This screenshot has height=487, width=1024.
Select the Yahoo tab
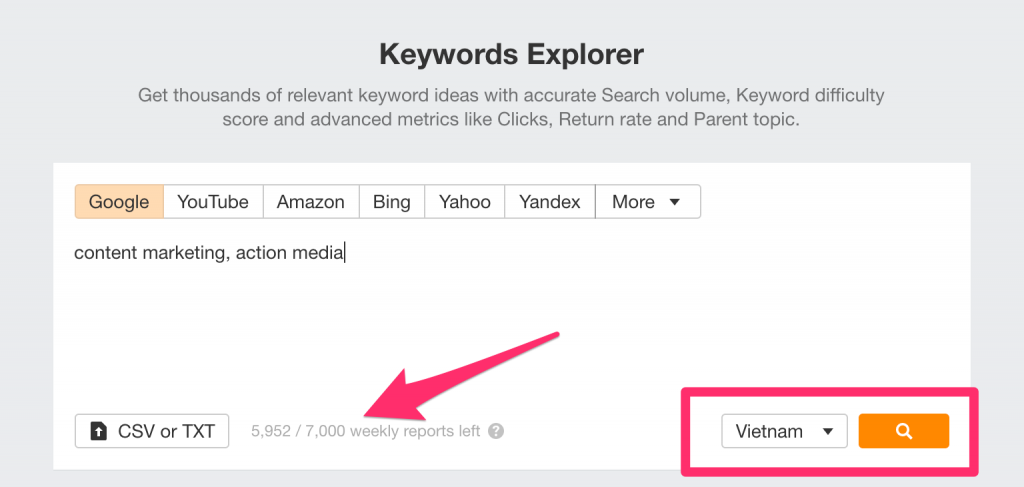click(x=464, y=202)
